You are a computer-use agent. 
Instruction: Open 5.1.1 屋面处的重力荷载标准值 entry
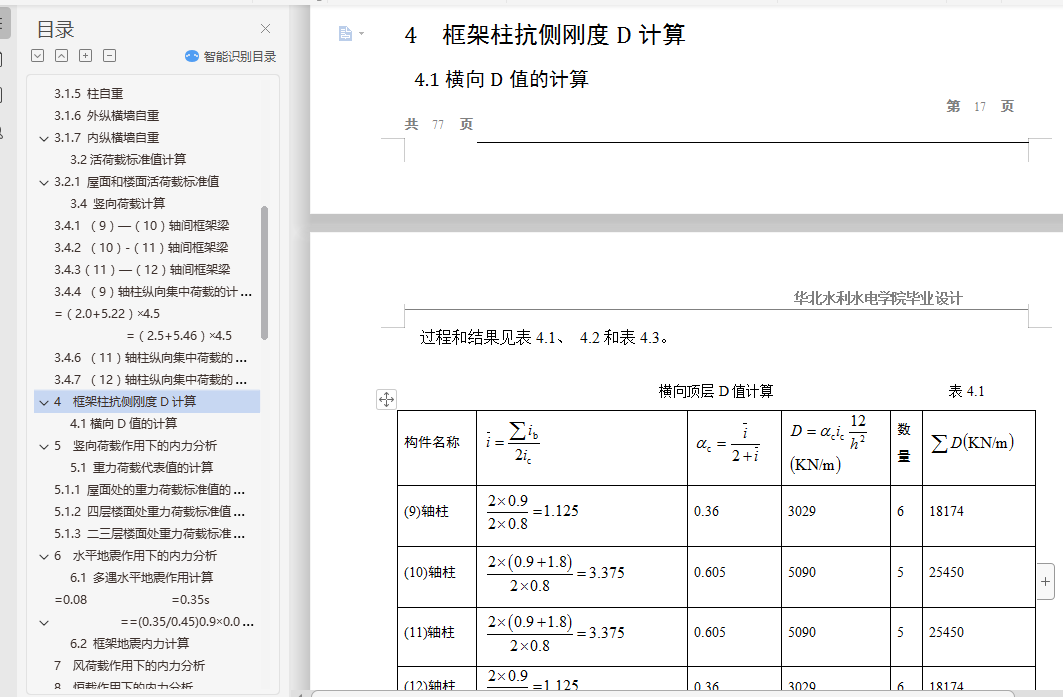tap(149, 490)
